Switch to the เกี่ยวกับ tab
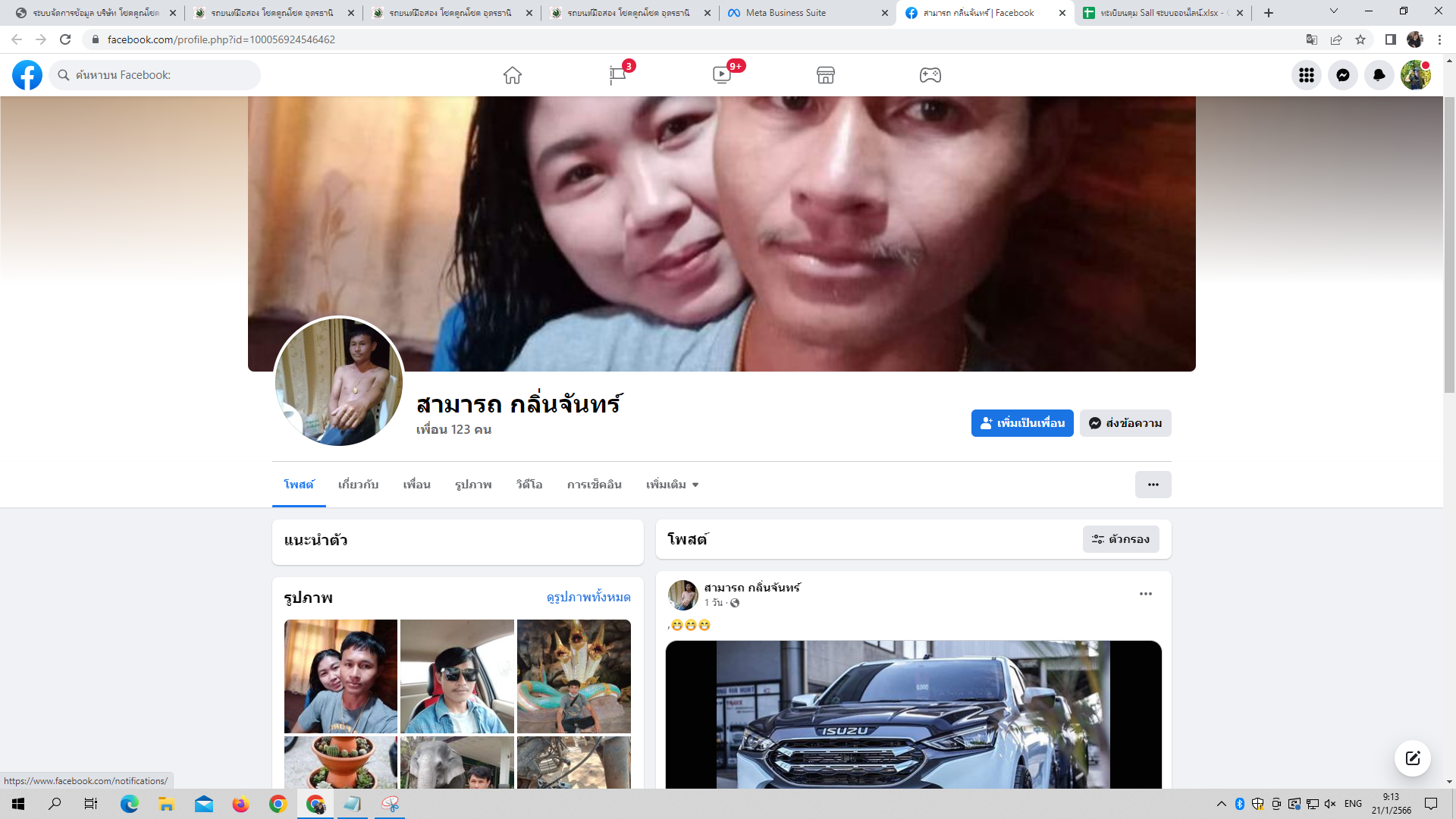 (358, 485)
